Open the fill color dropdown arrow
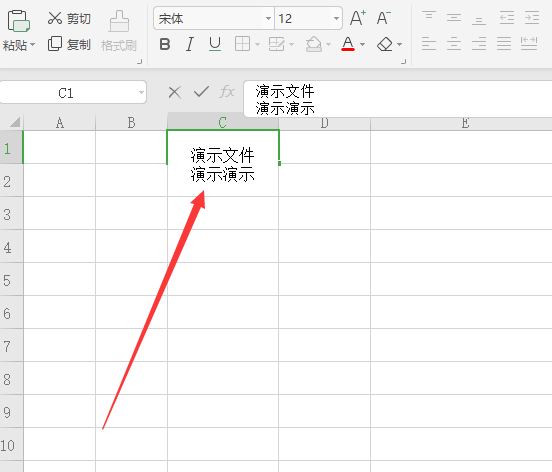This screenshot has height=472, width=552. [328, 44]
